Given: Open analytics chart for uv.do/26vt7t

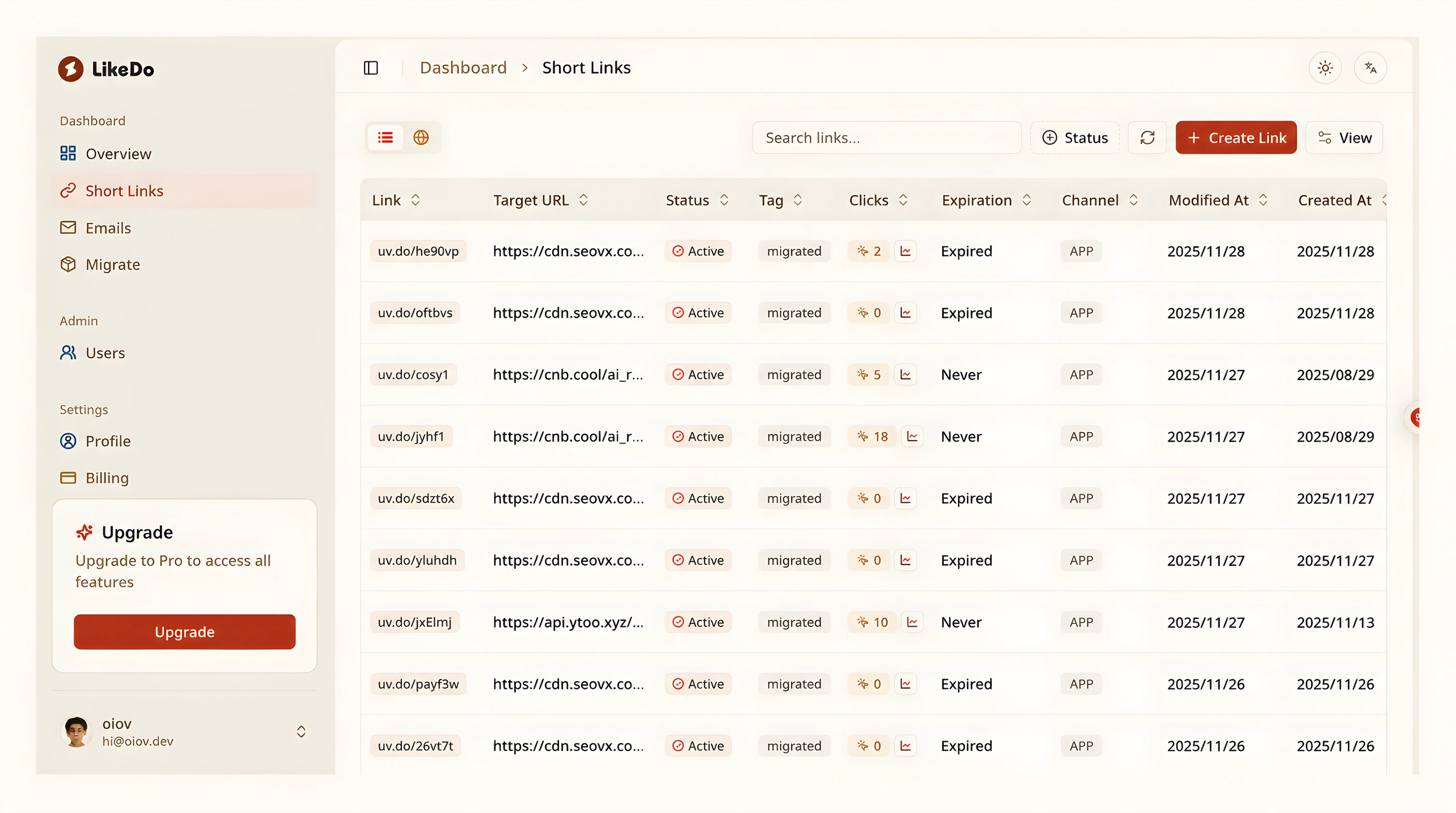Looking at the screenshot, I should 905,746.
